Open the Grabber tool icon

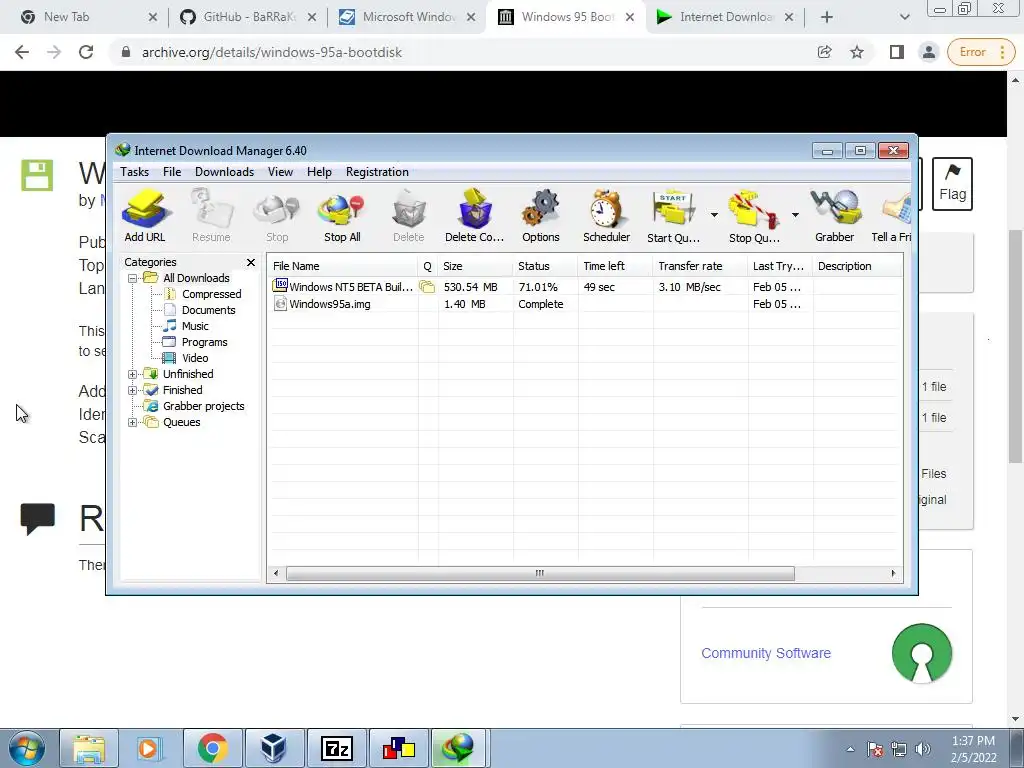pos(835,216)
